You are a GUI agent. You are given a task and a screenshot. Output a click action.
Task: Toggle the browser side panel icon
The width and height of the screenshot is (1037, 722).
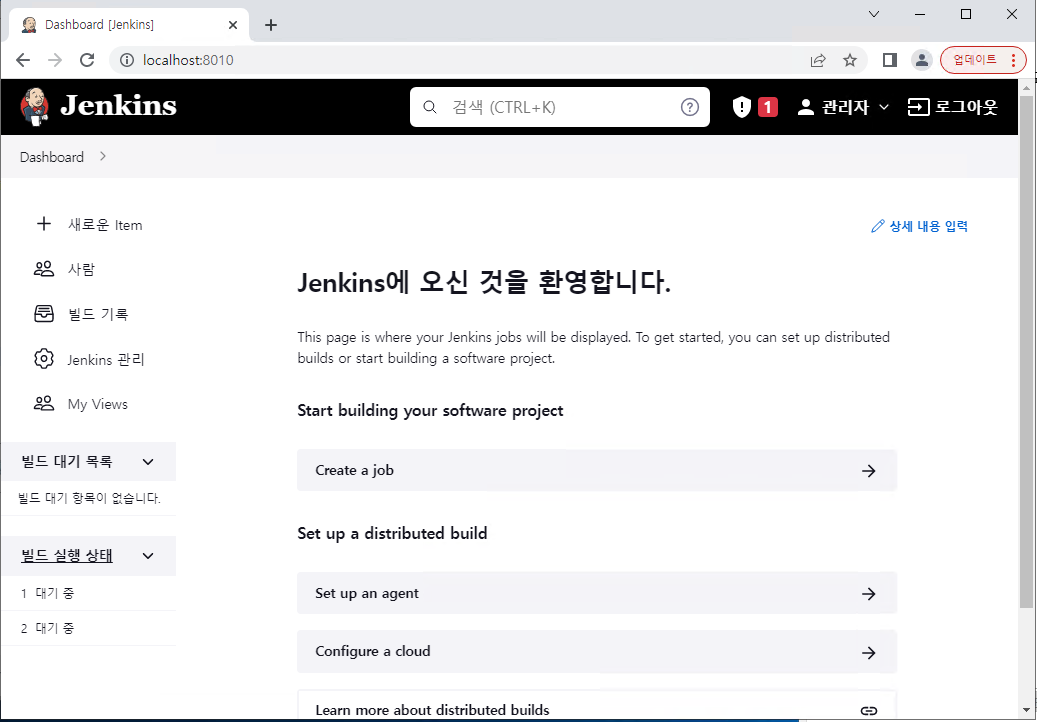coord(890,60)
